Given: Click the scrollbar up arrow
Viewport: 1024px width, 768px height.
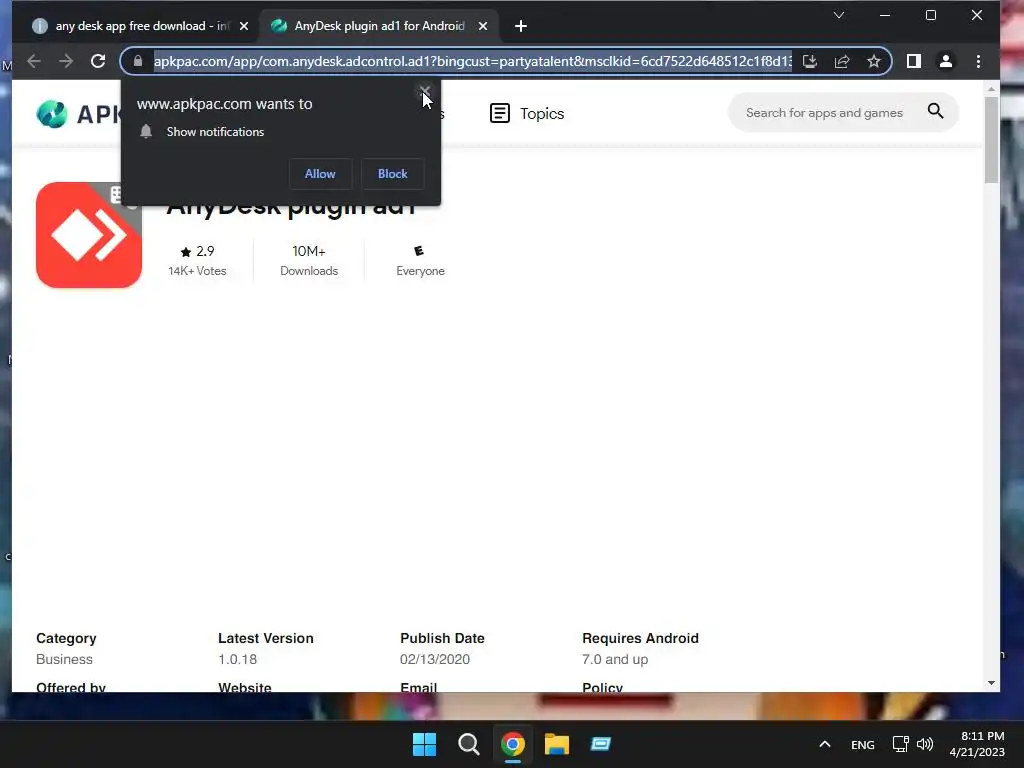Looking at the screenshot, I should [991, 88].
